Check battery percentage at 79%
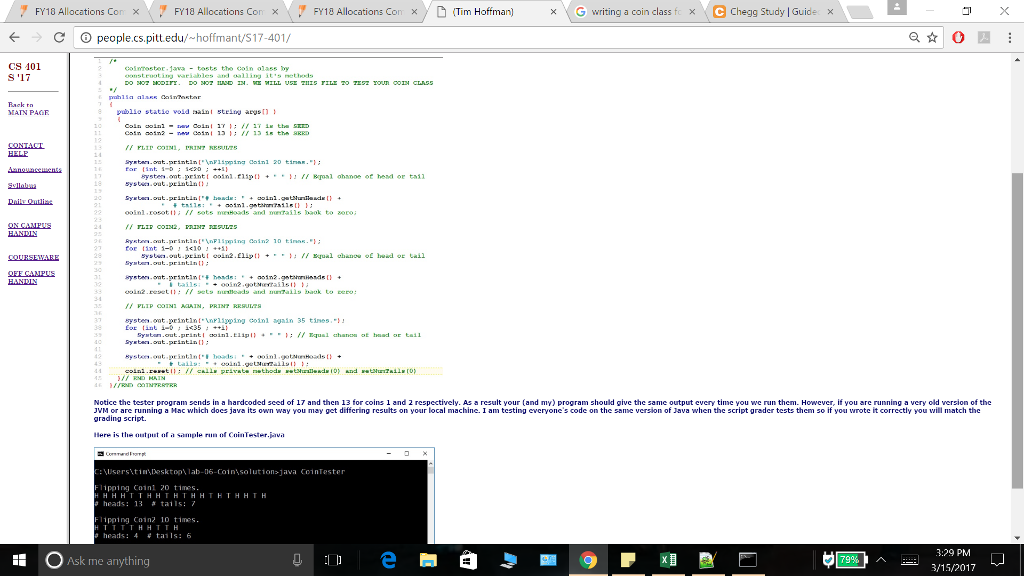 tap(850, 561)
